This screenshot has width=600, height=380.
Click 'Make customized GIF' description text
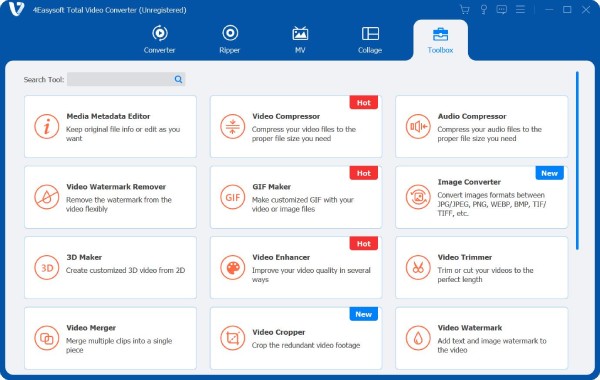[x=303, y=204]
